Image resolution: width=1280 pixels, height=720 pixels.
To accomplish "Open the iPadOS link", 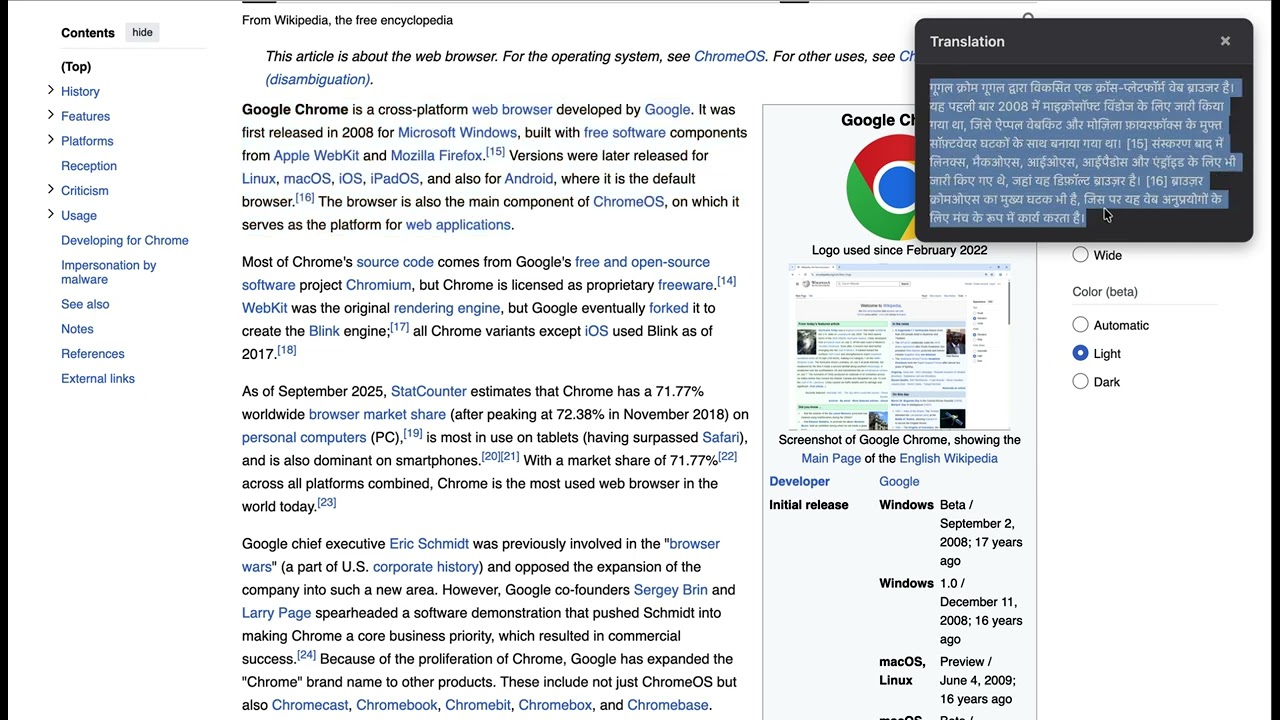I will [x=394, y=179].
